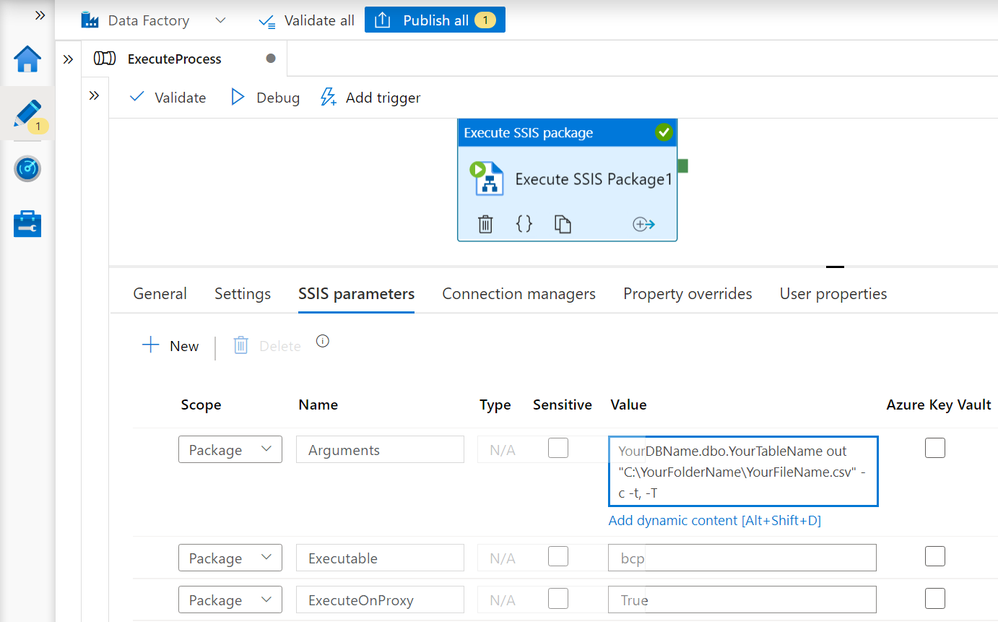
Task: Switch to Connection managers tab
Action: (x=519, y=293)
